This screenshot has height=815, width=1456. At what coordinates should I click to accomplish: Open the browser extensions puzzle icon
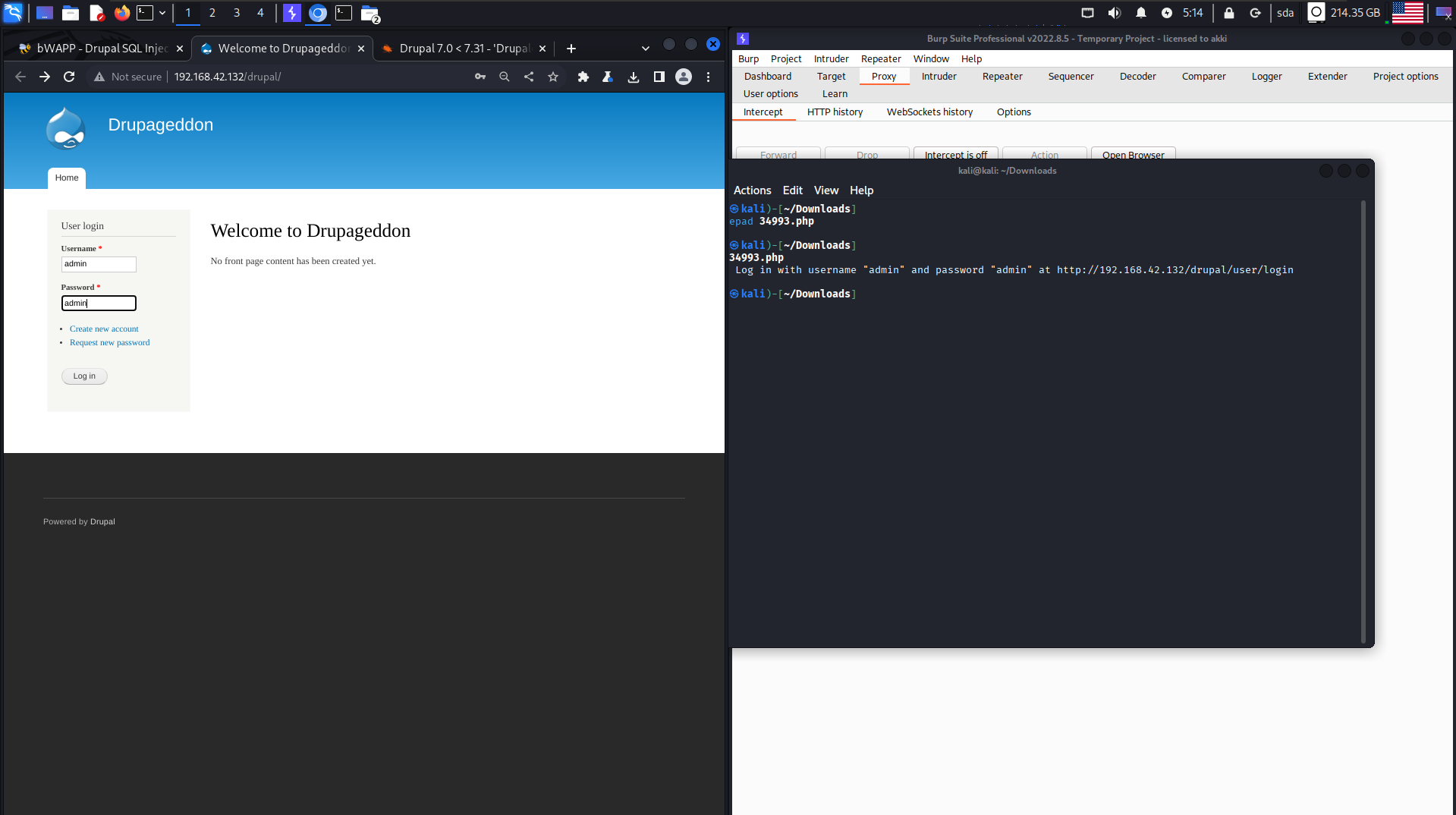point(583,77)
